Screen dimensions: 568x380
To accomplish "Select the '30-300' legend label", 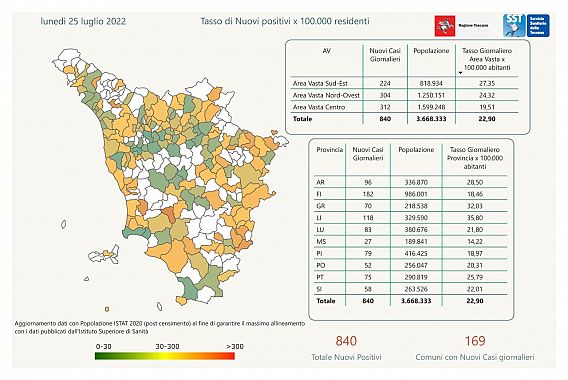I will tap(167, 346).
